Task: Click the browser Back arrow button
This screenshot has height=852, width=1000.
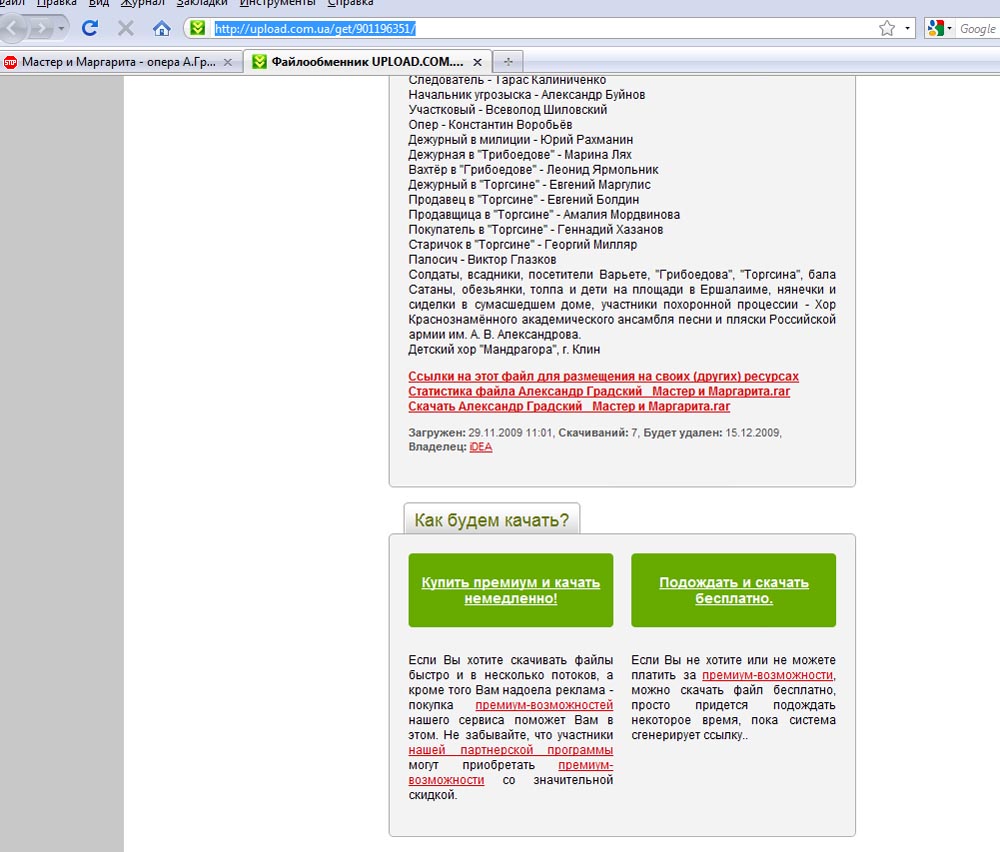Action: click(14, 28)
